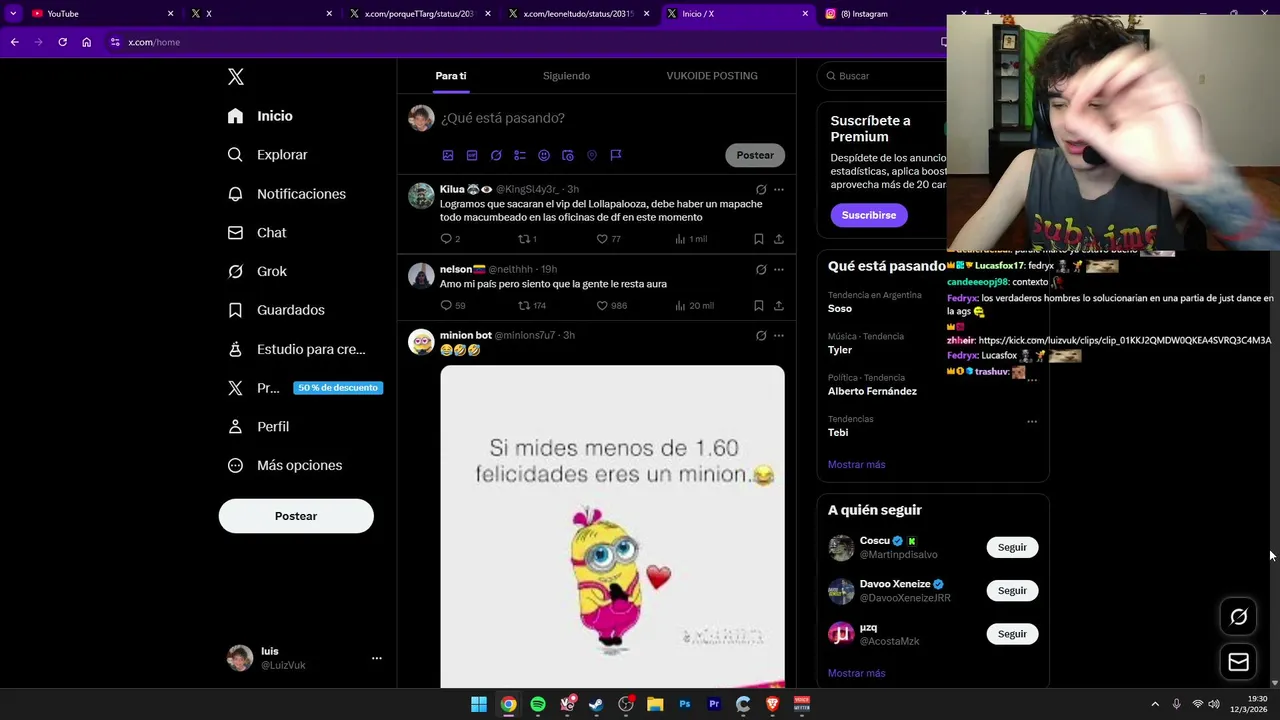This screenshot has height=720, width=1280.
Task: Click Mostrar más under trends
Action: coord(856,464)
